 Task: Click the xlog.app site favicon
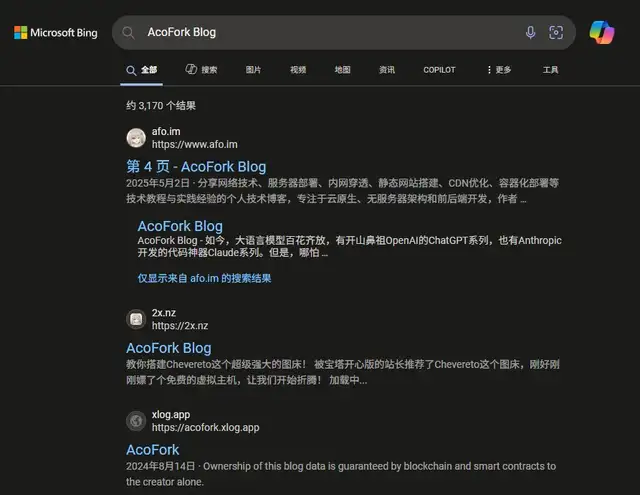[136, 421]
